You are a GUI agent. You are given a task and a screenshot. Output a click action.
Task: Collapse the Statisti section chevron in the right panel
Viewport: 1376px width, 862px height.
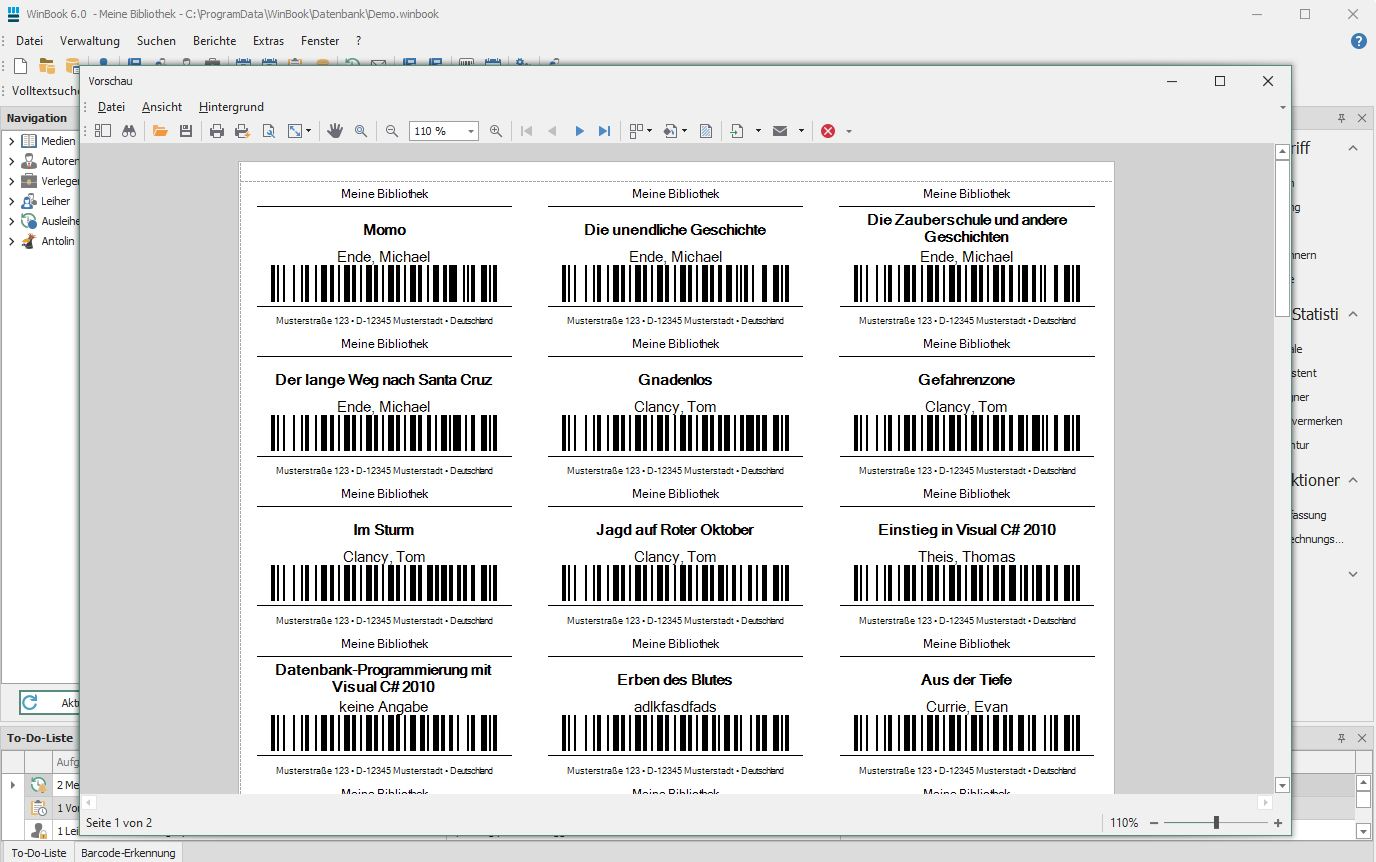(1353, 314)
